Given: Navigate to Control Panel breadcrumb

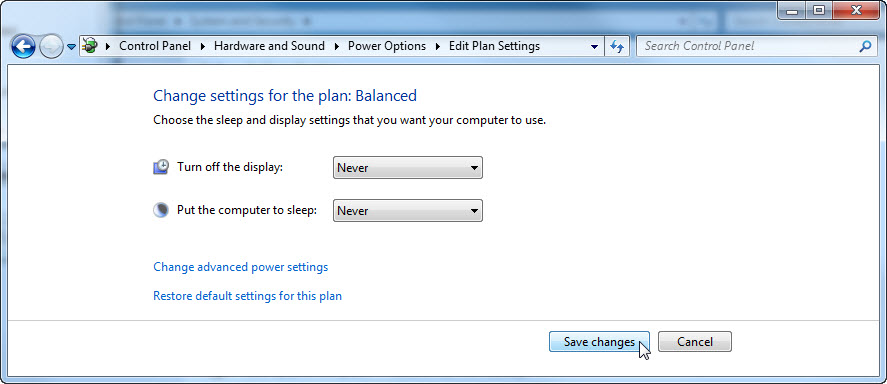Looking at the screenshot, I should click(x=155, y=46).
